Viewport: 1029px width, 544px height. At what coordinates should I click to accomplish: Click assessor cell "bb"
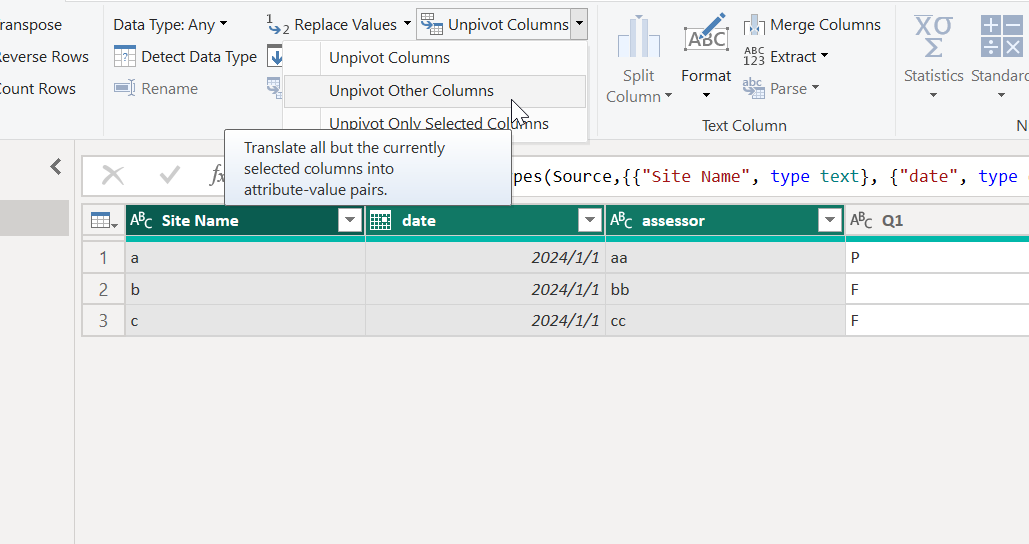pyautogui.click(x=725, y=289)
